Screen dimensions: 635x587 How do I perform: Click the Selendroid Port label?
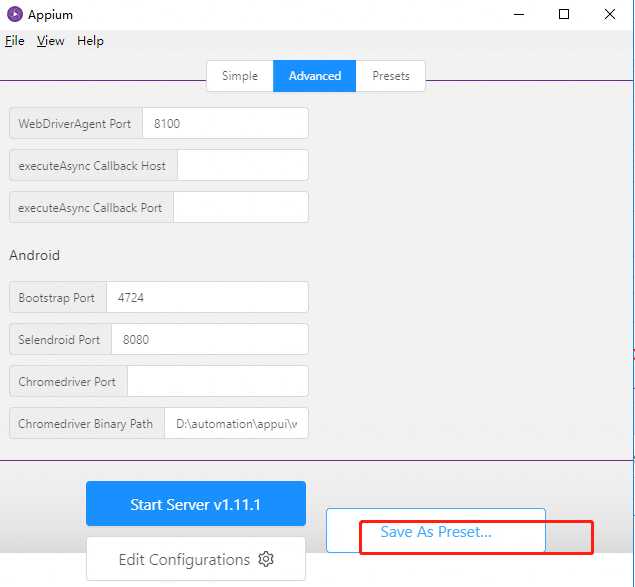(x=59, y=340)
